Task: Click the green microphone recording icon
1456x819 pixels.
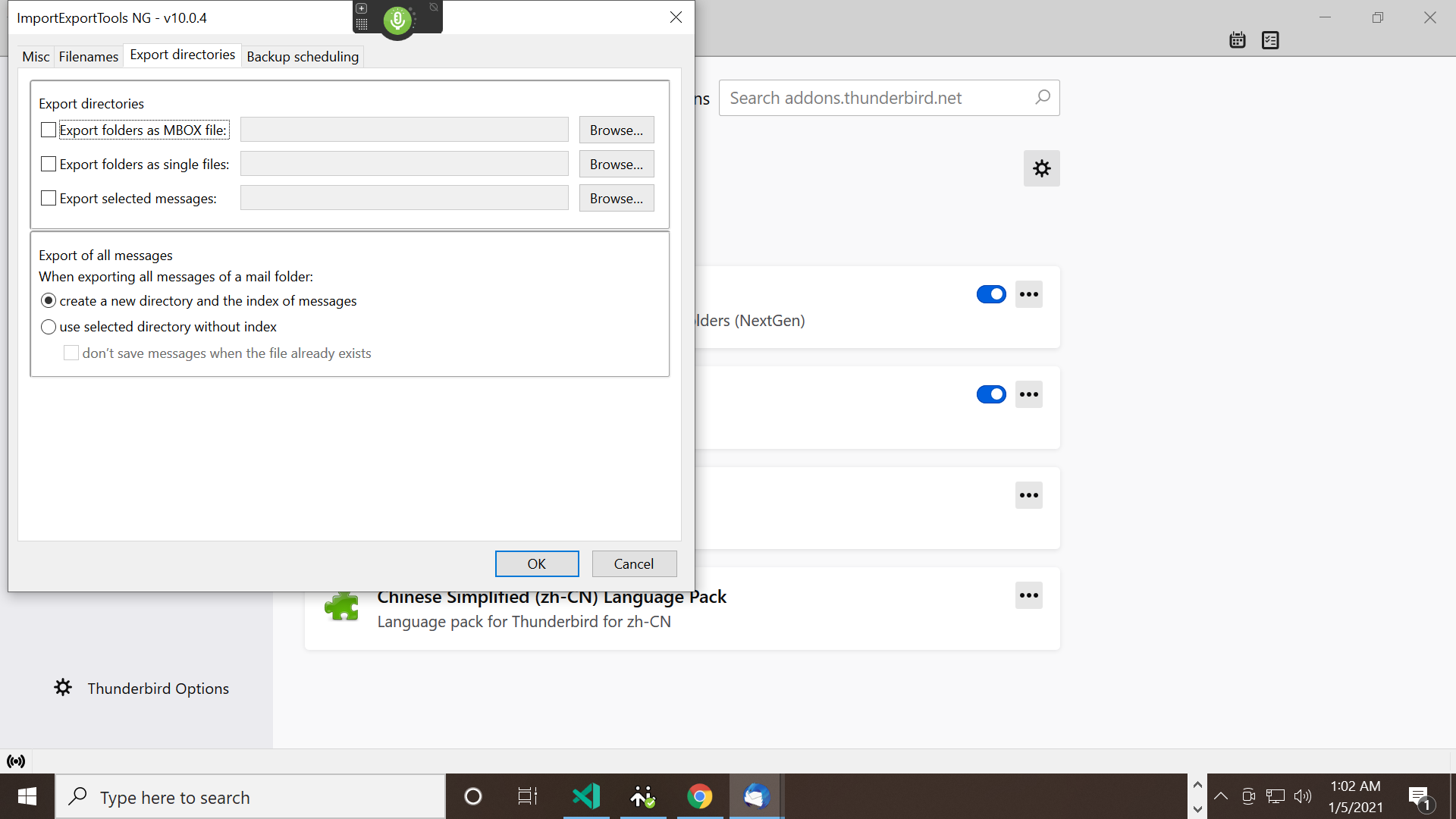Action: pos(397,20)
